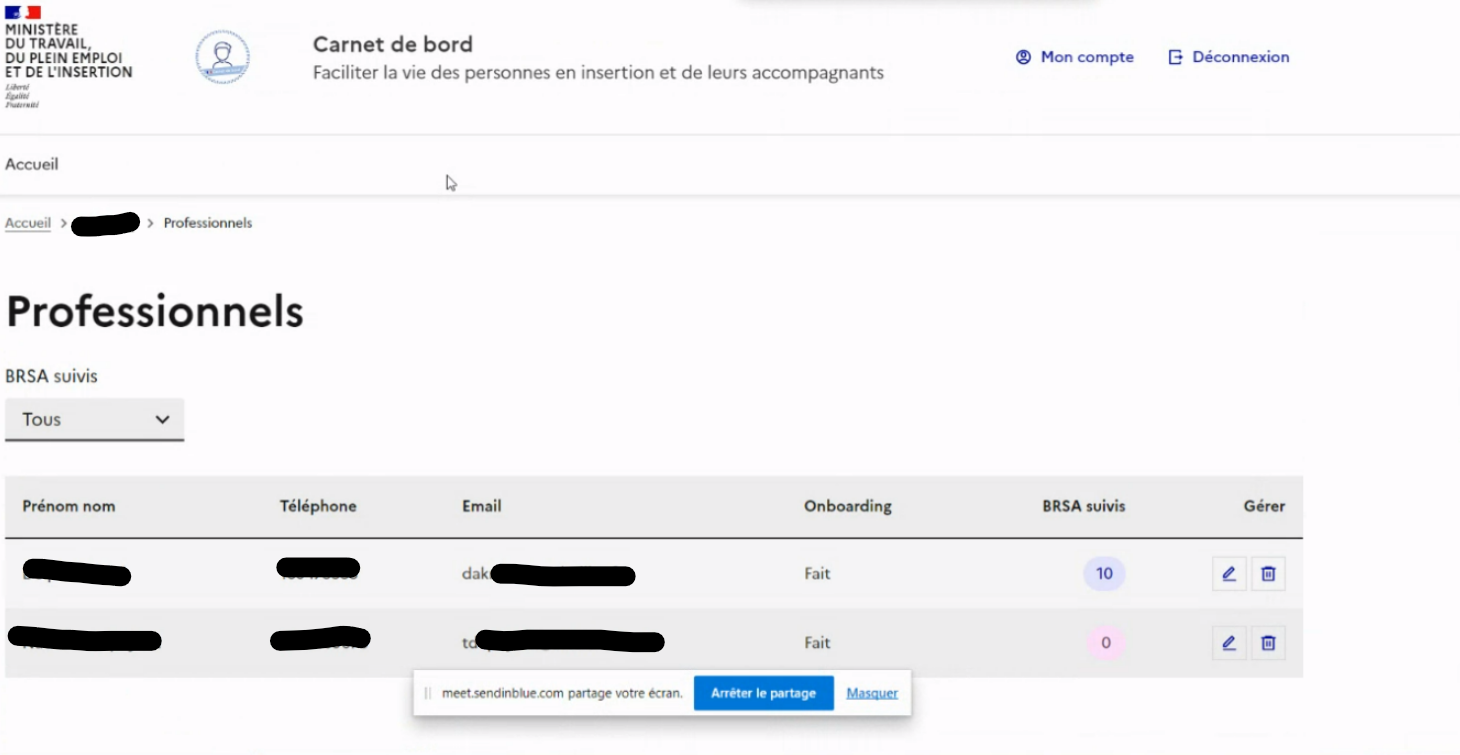Hide the screen sharing bar via Masquer
The image size is (1460, 755).
(871, 692)
